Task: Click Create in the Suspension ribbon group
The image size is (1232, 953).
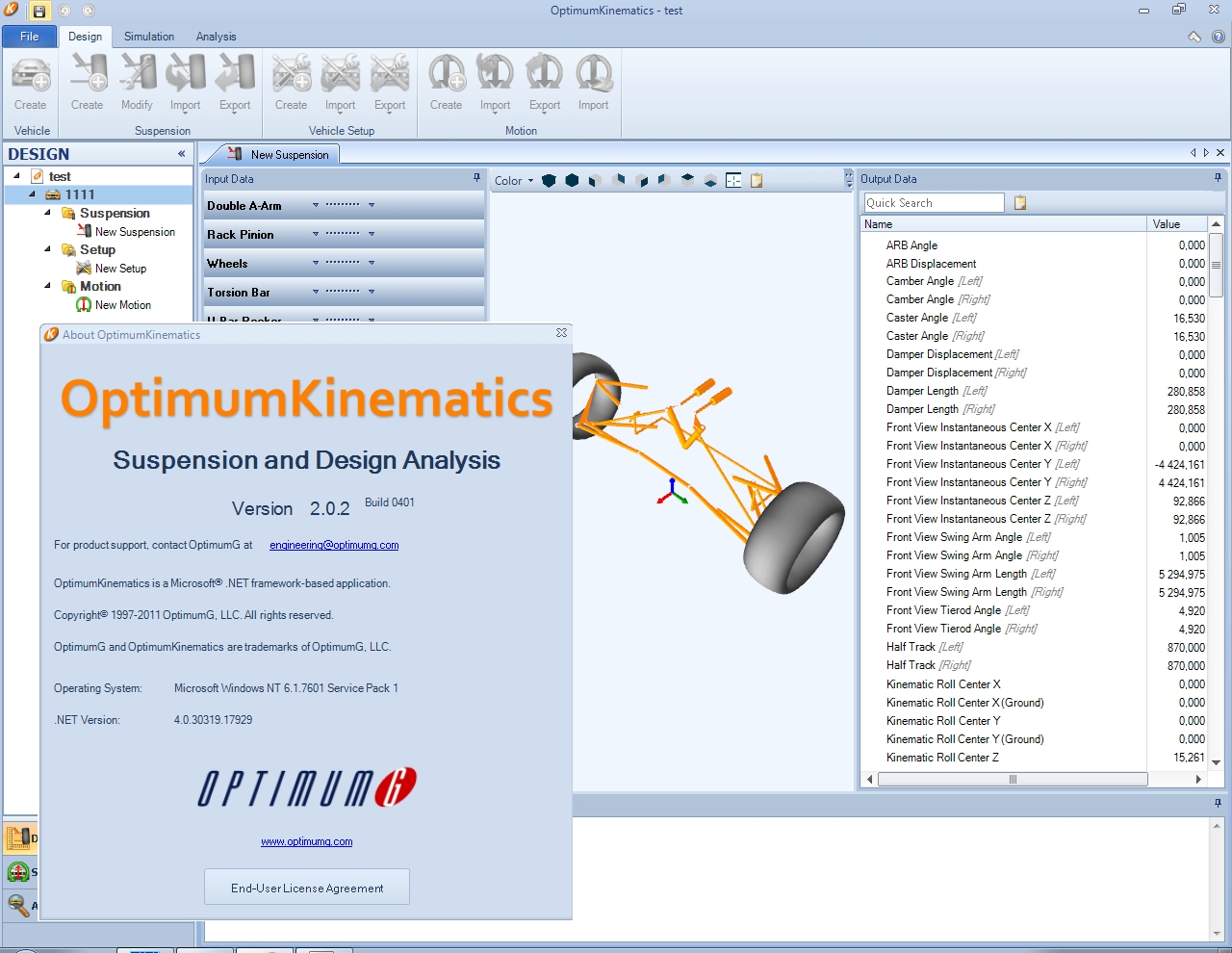Action: [x=88, y=83]
